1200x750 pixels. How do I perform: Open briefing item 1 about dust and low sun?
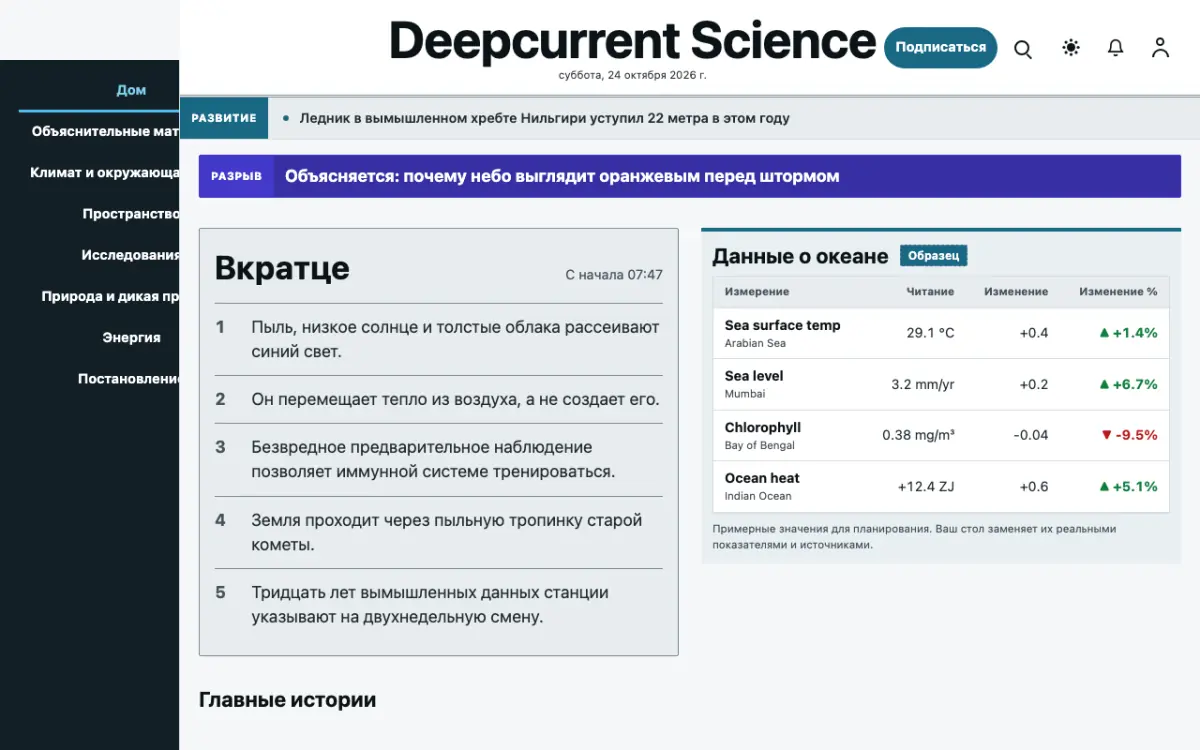(439, 339)
